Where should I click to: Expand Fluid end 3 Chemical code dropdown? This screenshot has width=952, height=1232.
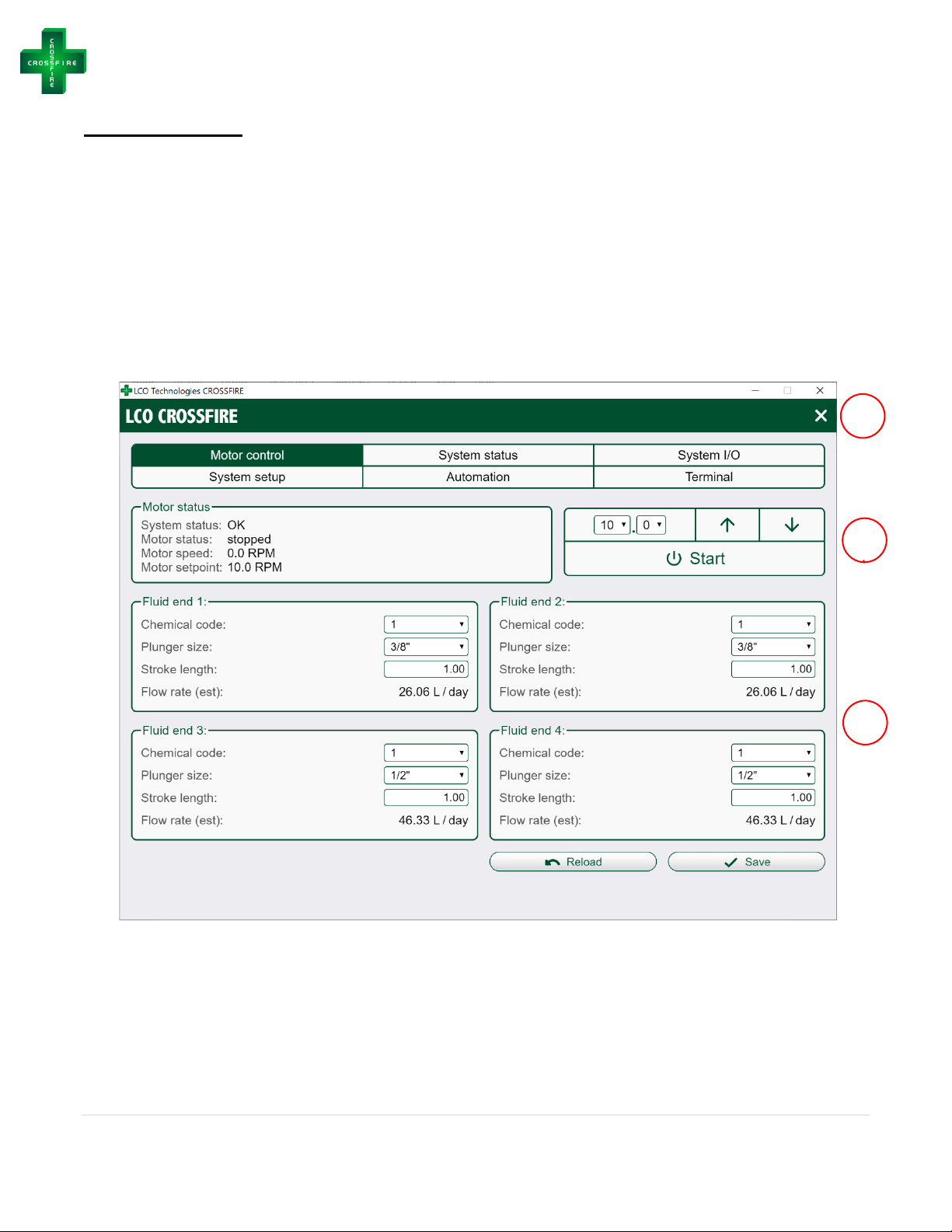[x=426, y=753]
